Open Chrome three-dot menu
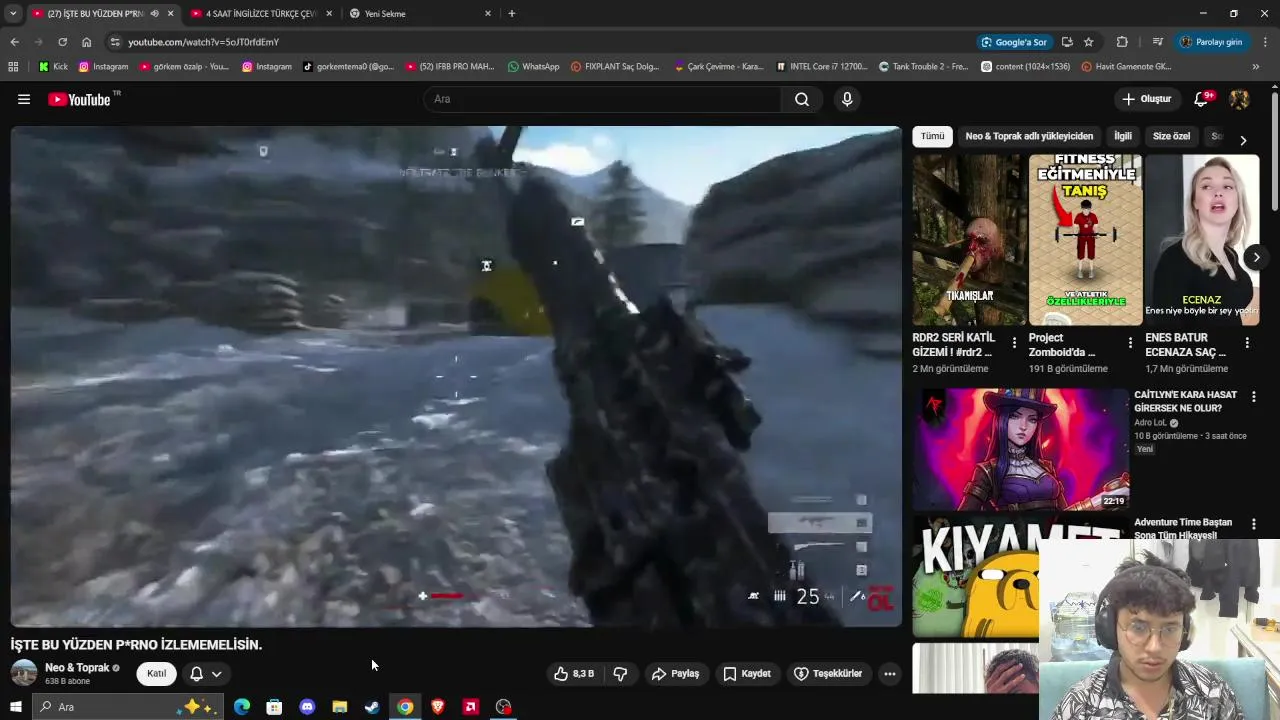Screen dimensions: 1280x720 click(x=1266, y=42)
